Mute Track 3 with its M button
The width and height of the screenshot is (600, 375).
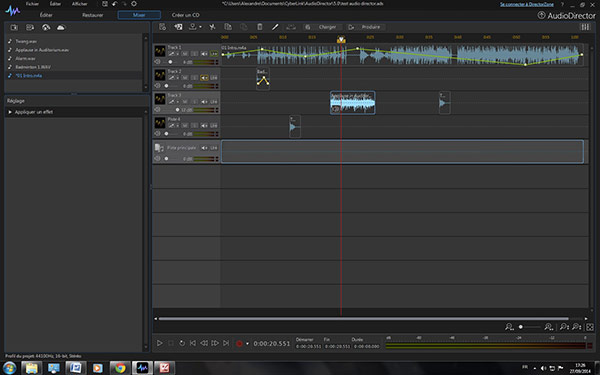[x=185, y=101]
